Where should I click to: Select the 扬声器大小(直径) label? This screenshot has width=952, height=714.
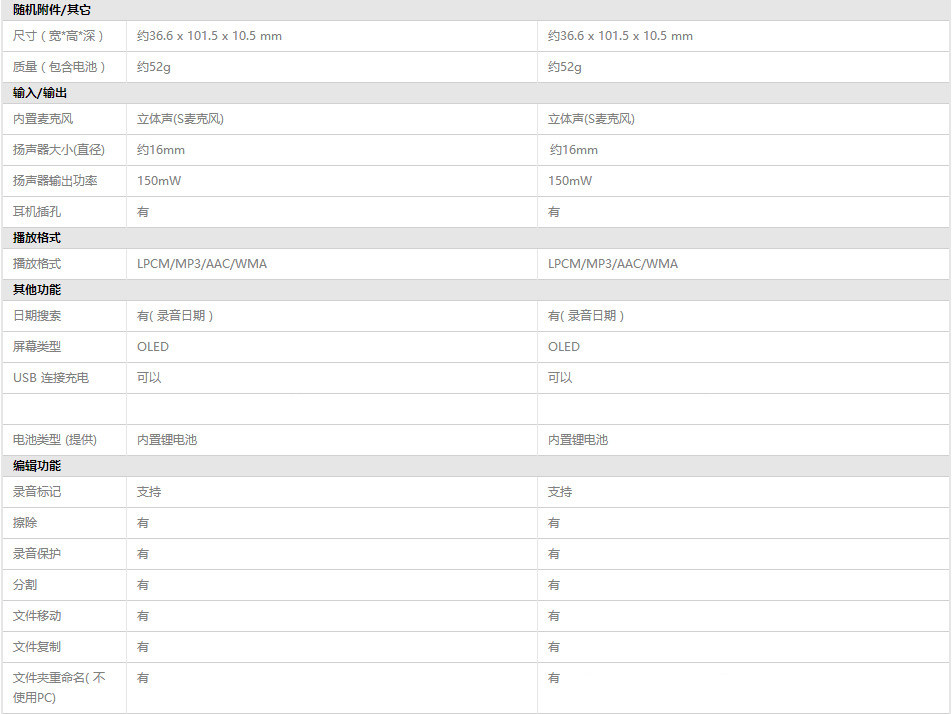[55, 150]
